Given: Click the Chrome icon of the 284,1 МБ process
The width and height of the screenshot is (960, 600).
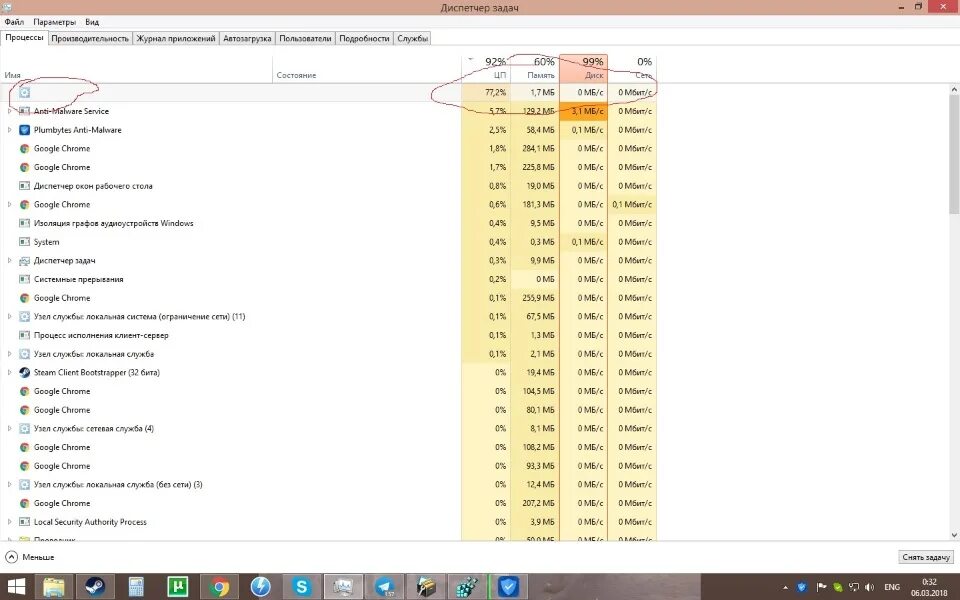Looking at the screenshot, I should click(24, 149).
